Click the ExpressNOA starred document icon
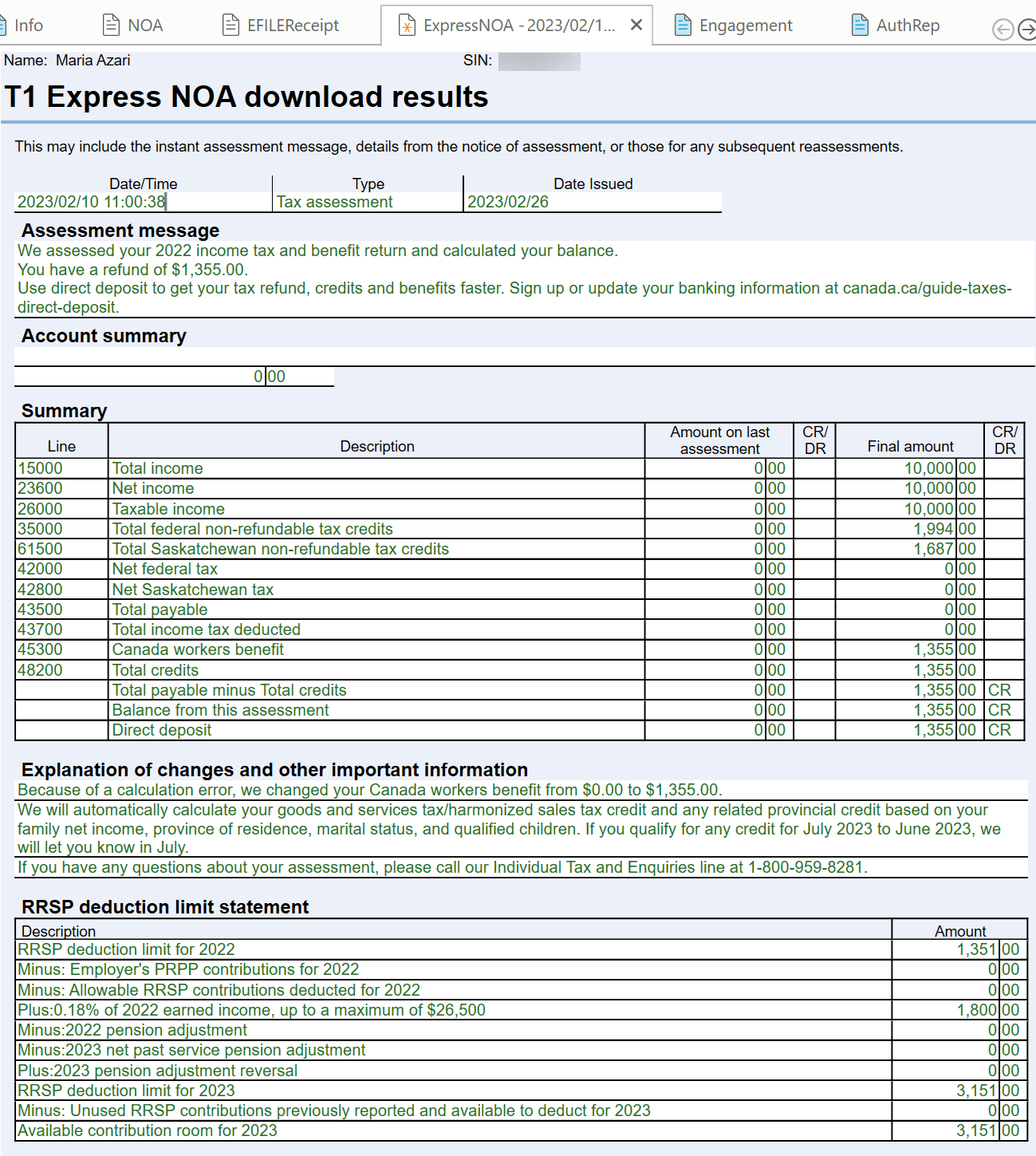Viewport: 1036px width, 1156px height. click(407, 26)
